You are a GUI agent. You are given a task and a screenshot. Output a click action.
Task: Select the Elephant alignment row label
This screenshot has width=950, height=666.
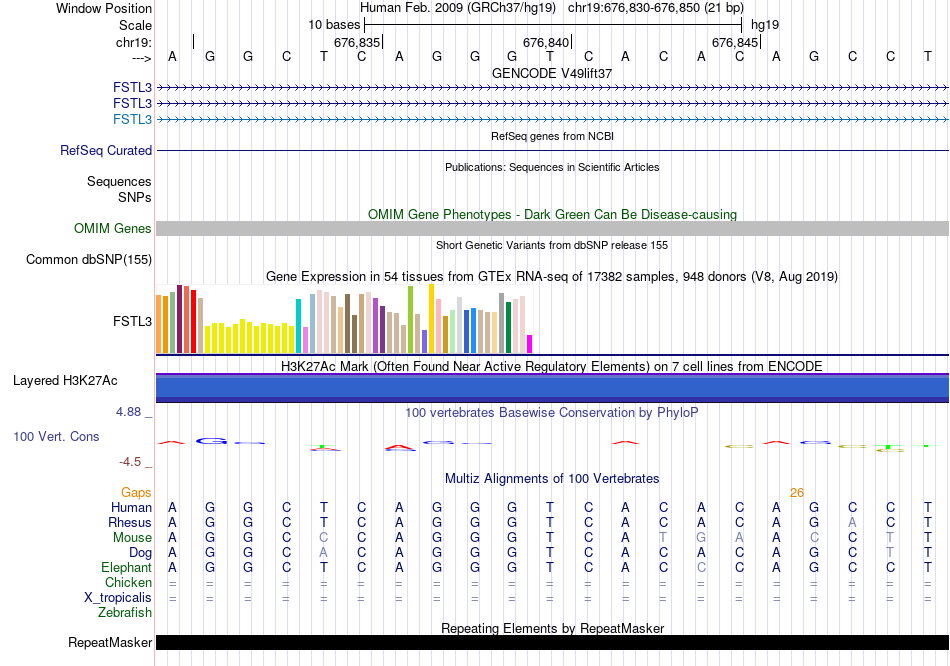pyautogui.click(x=126, y=567)
